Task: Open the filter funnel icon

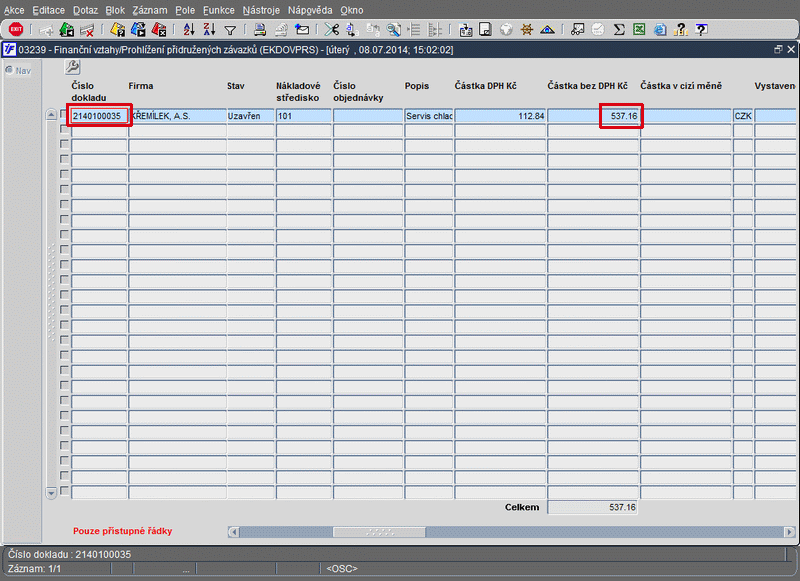Action: 230,31
